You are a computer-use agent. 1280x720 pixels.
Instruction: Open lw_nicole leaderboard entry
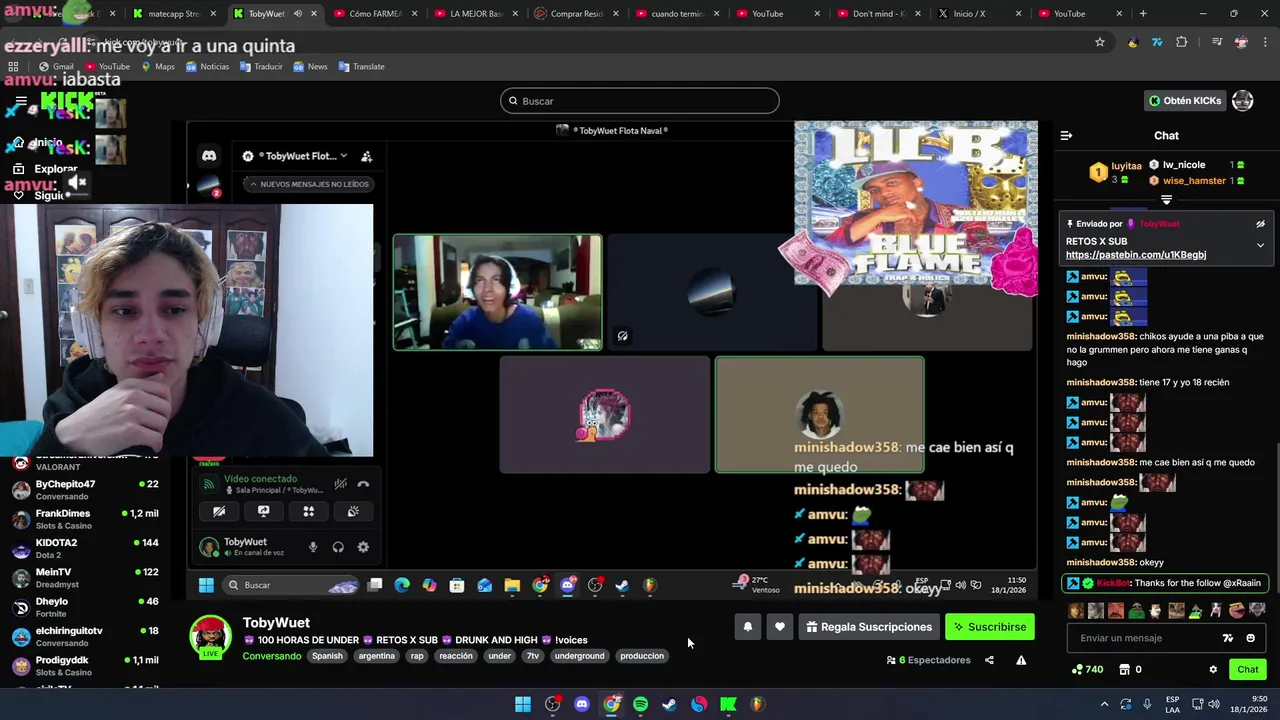(x=1196, y=165)
